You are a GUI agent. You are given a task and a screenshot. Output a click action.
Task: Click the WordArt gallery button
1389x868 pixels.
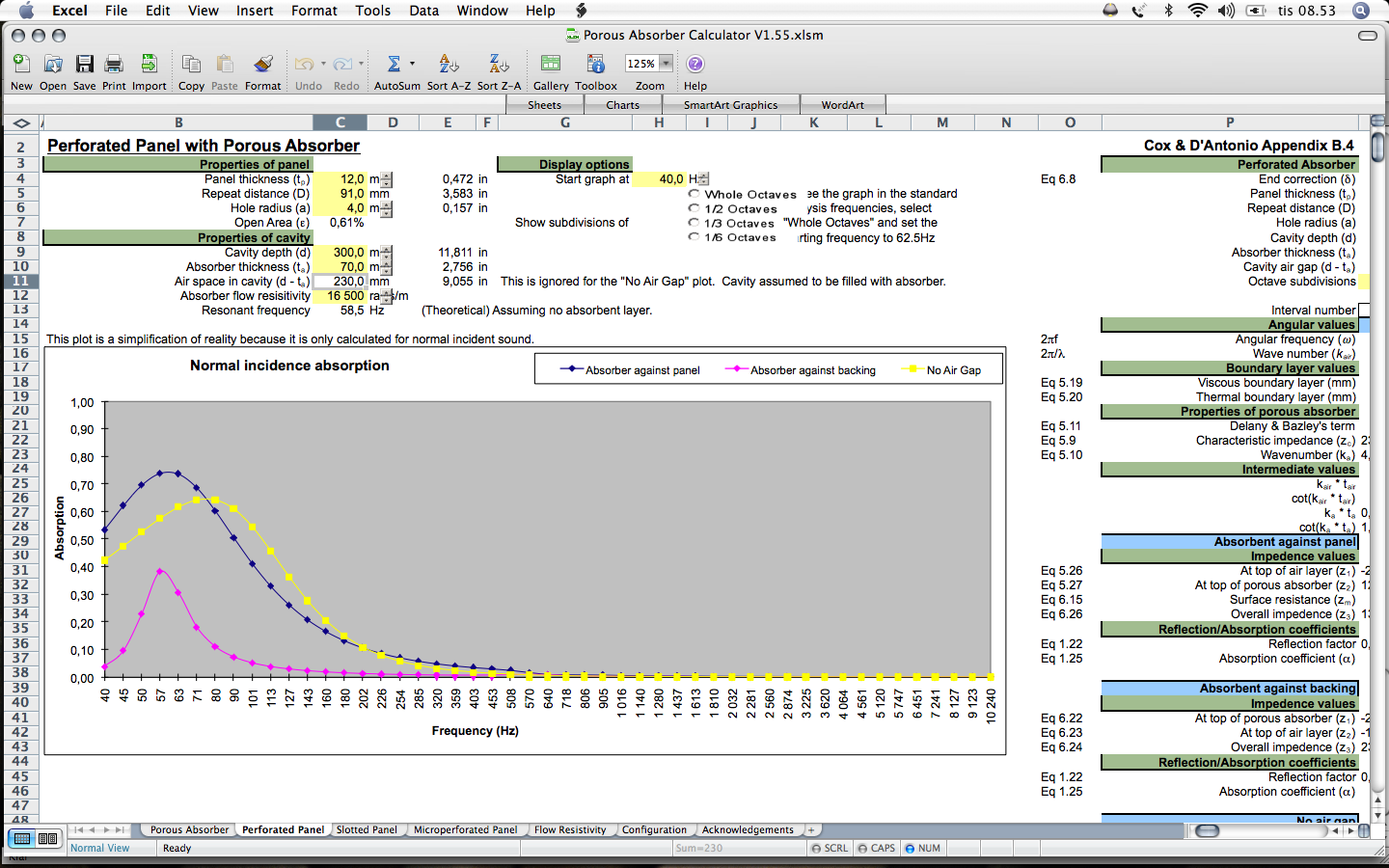842,105
